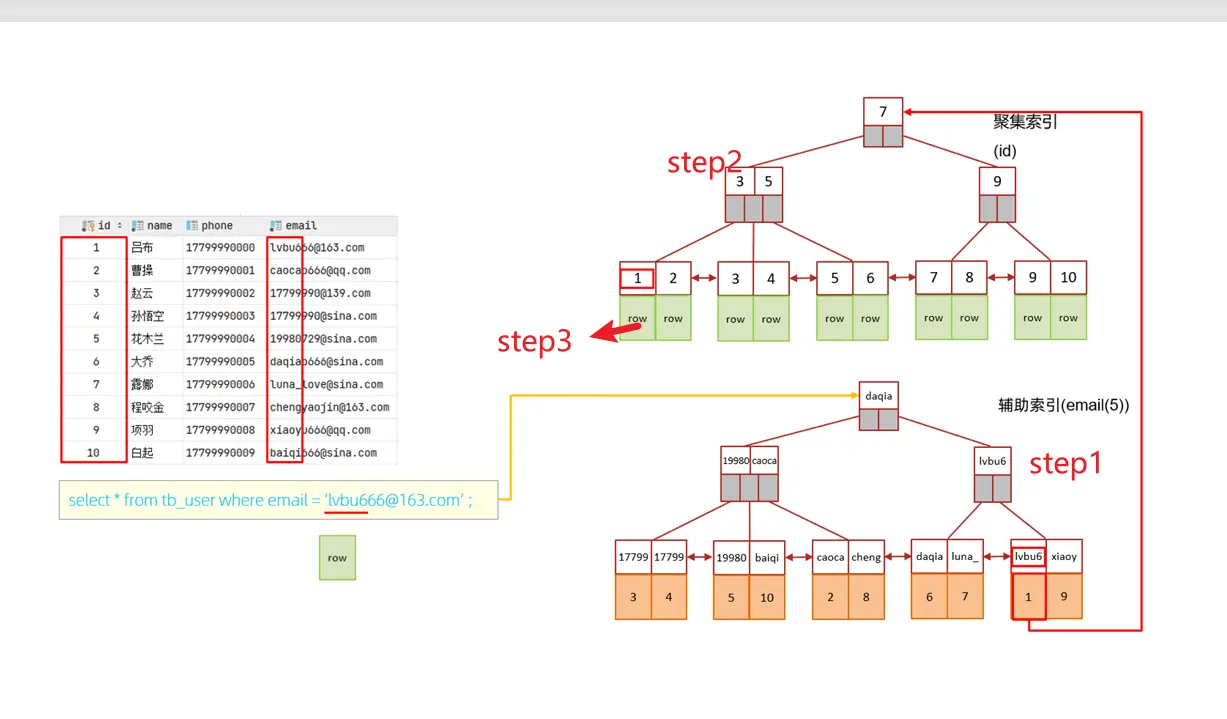Click the select * from tb_user query box
Viewport: 1227px width, 719px height.
click(278, 499)
